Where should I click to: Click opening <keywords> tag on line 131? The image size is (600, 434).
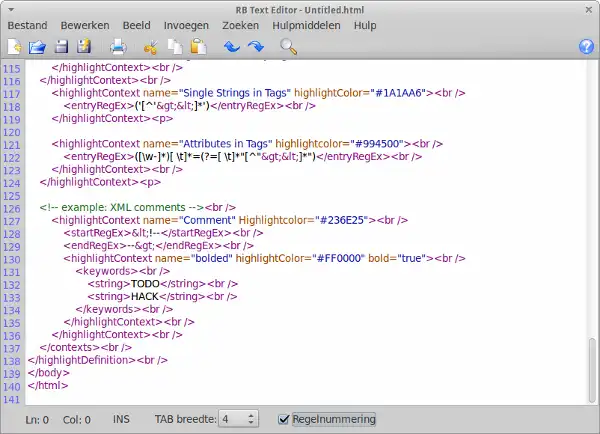(x=106, y=271)
